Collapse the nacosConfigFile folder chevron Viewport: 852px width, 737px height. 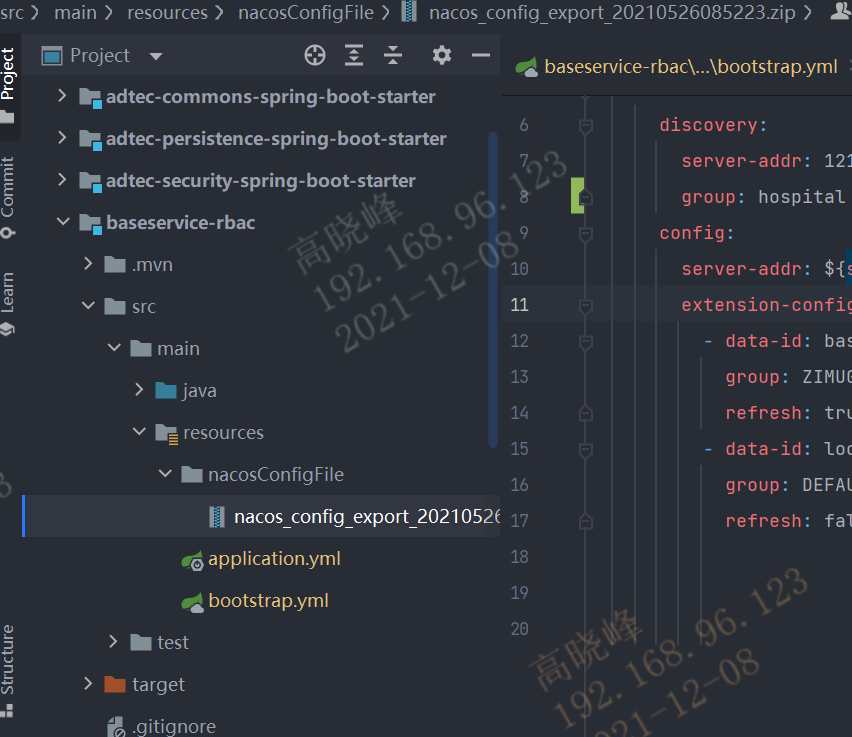click(165, 474)
